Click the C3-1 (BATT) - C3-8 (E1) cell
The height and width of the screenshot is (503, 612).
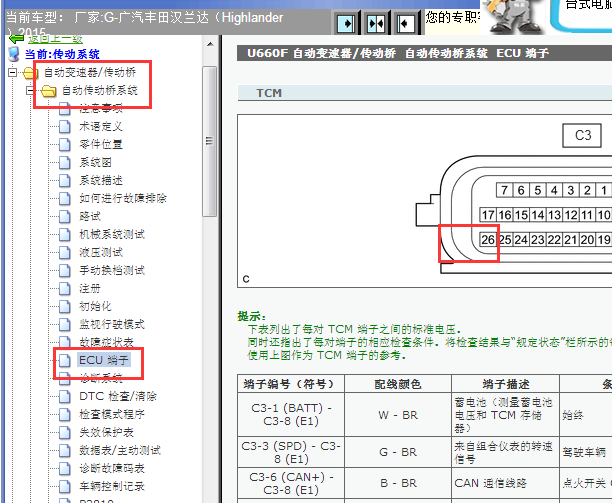pyautogui.click(x=291, y=414)
